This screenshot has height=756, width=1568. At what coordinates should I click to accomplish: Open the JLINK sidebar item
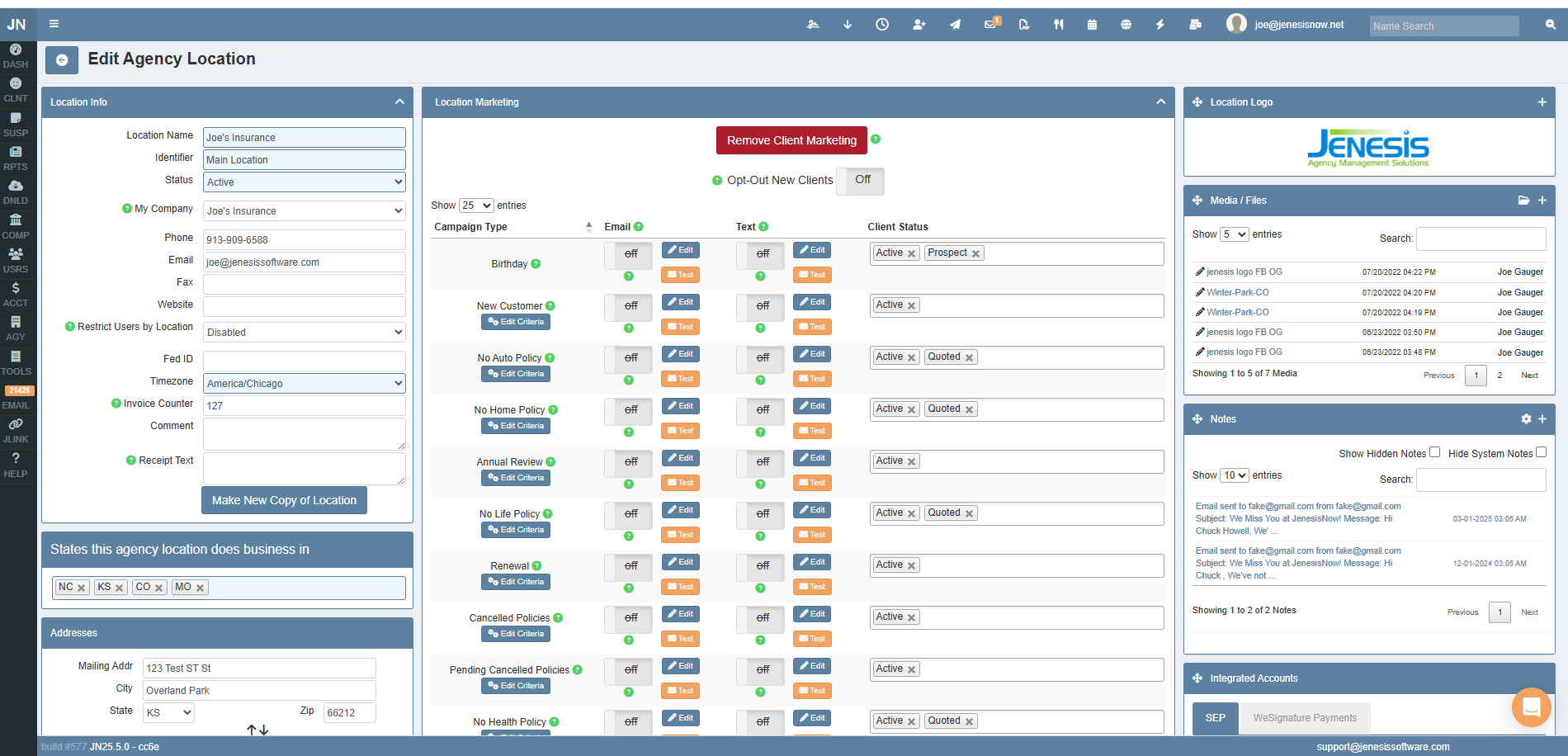16,430
